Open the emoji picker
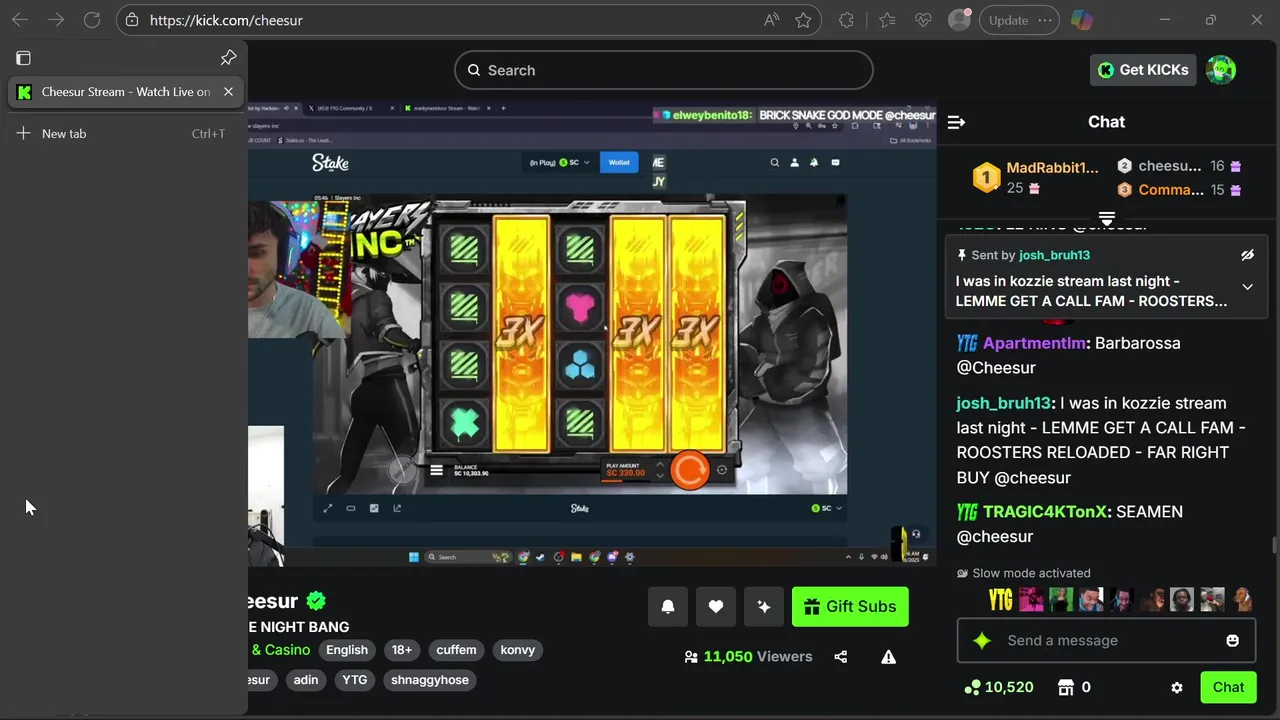Screen dimensions: 1280x720 coord(1233,640)
